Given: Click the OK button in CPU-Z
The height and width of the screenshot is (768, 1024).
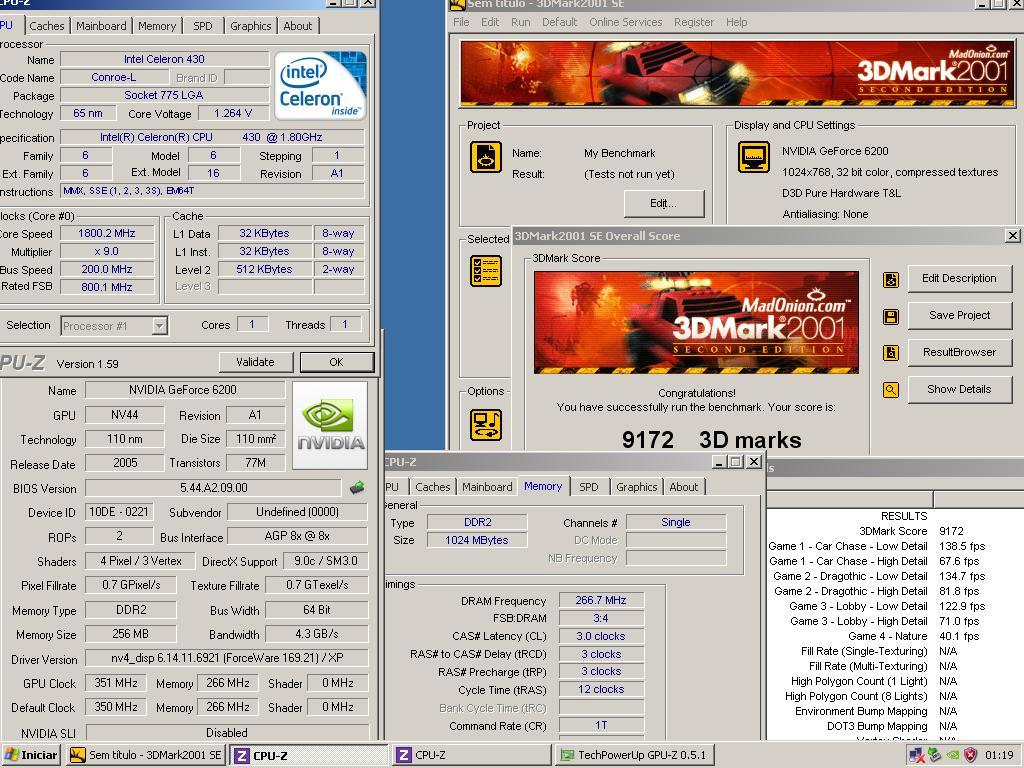Looking at the screenshot, I should (336, 362).
